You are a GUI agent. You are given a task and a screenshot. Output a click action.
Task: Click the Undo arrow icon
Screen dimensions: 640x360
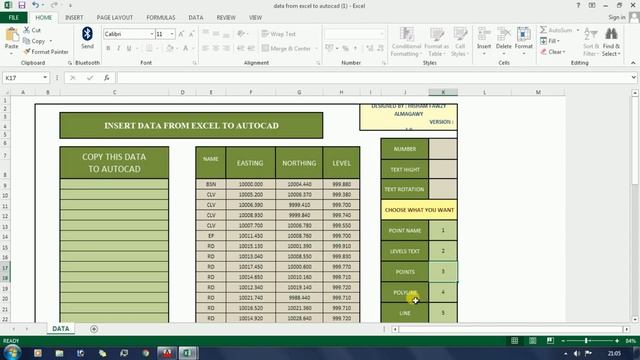35,5
